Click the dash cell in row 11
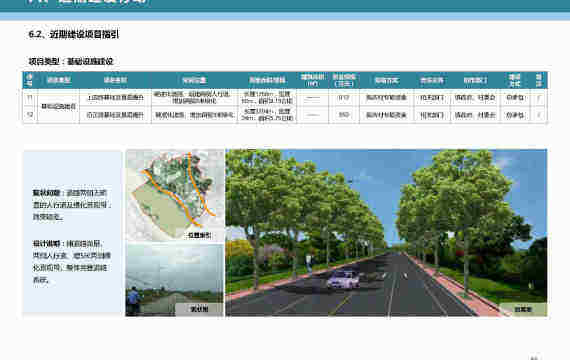Image resolution: width=570 pixels, height=360 pixels. pyautogui.click(x=313, y=97)
